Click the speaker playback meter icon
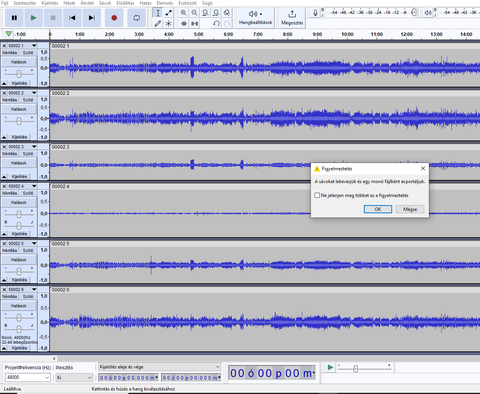The image size is (480, 394). 428,13
